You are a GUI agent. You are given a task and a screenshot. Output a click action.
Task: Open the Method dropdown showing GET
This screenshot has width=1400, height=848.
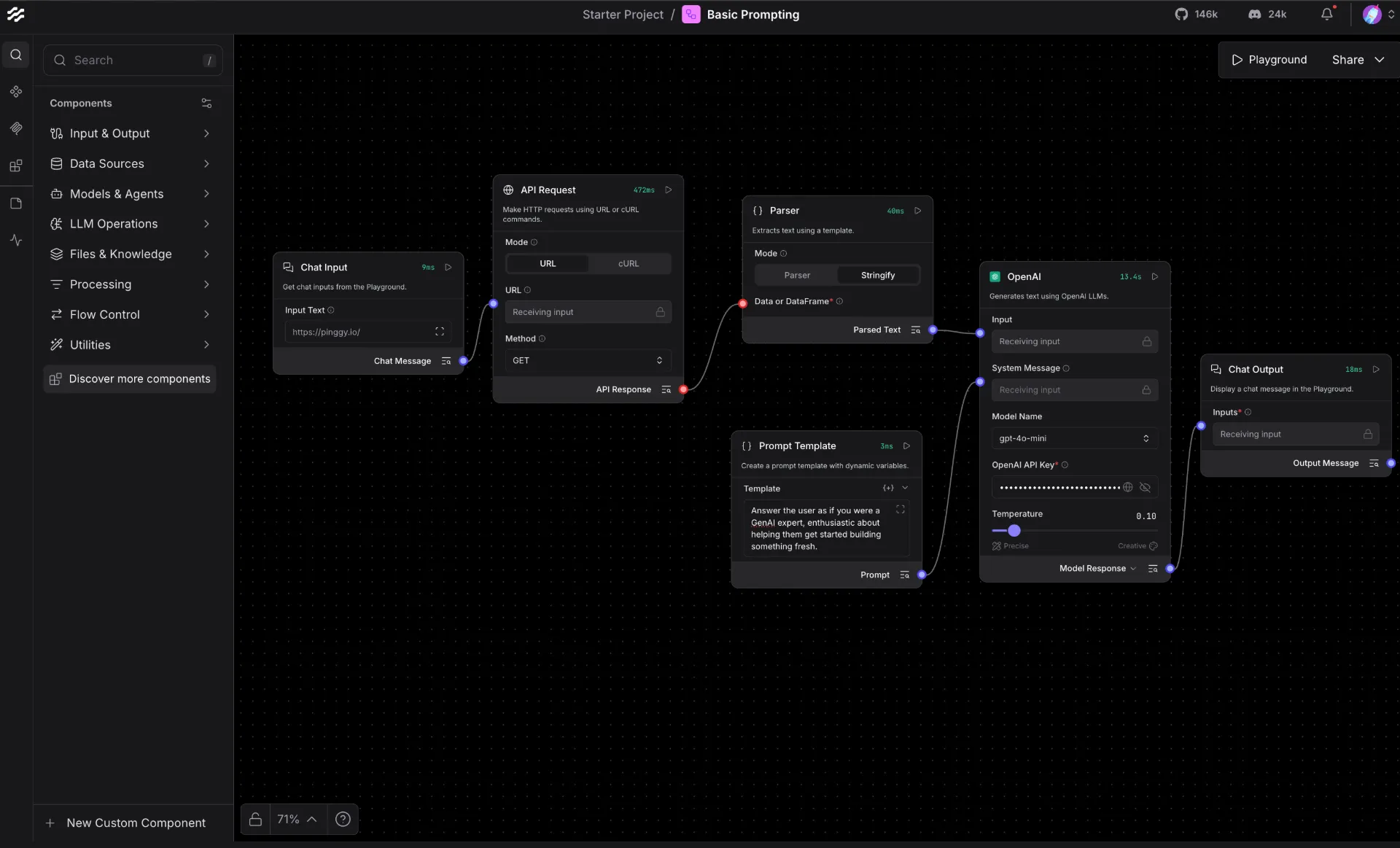click(x=588, y=360)
